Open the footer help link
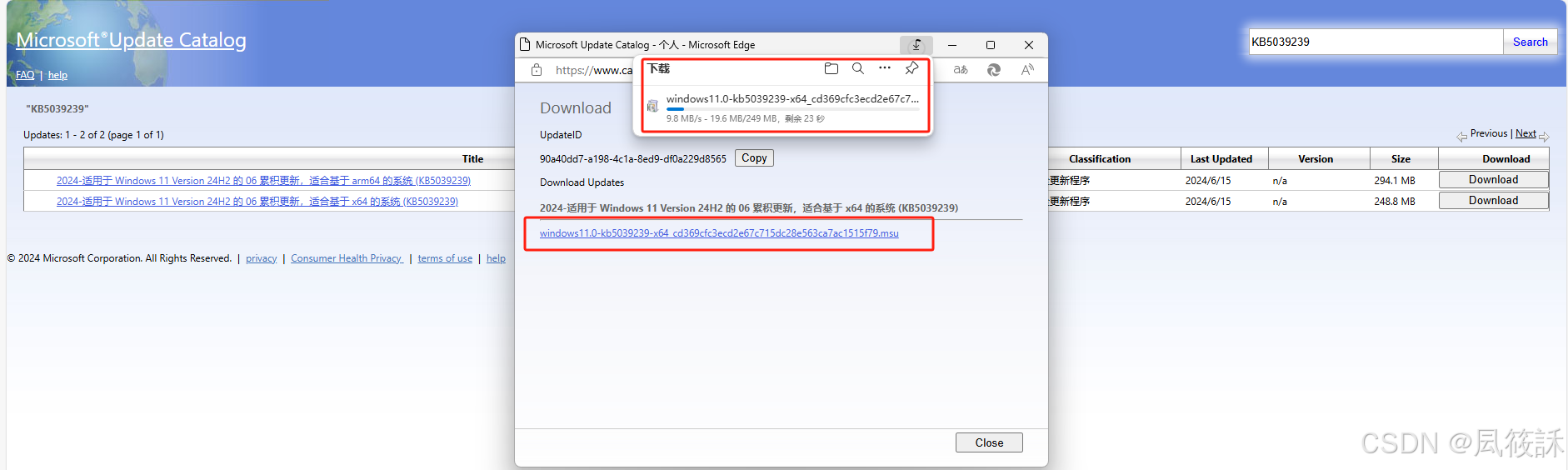 pyautogui.click(x=496, y=258)
